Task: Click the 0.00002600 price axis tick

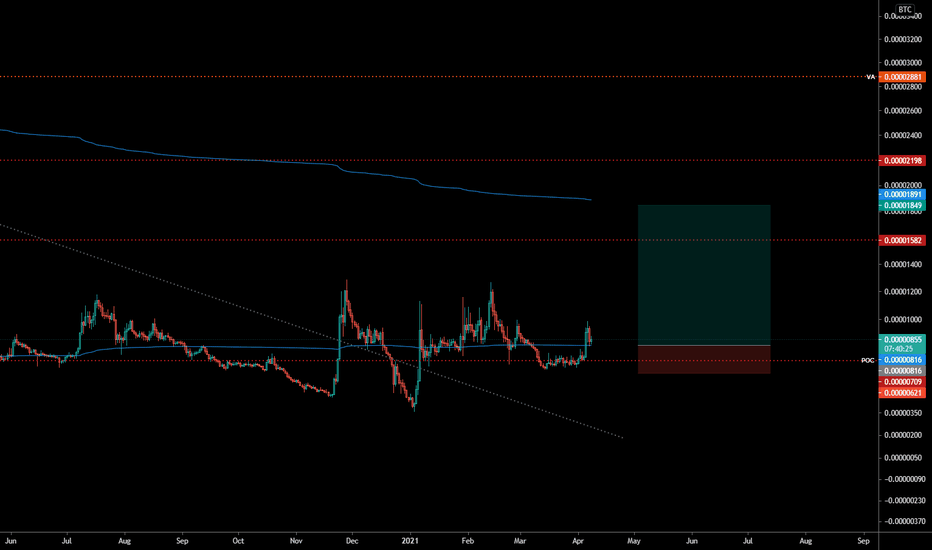Action: point(903,111)
